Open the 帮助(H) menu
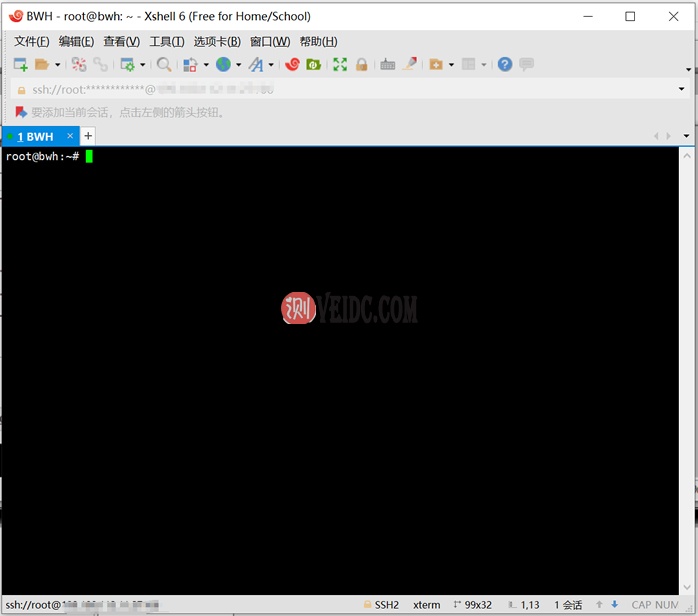The height and width of the screenshot is (616, 698). tap(318, 42)
